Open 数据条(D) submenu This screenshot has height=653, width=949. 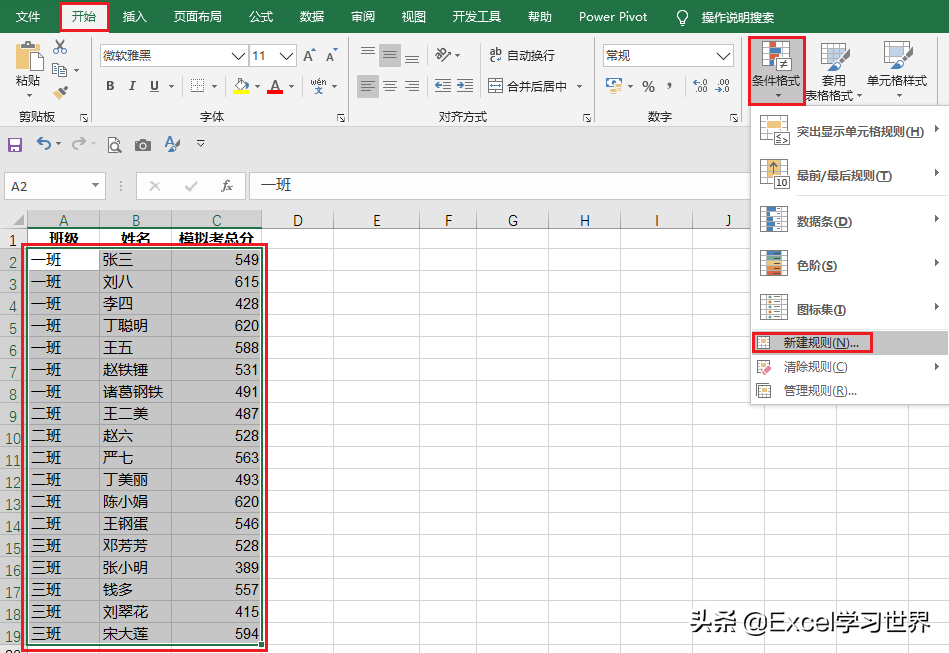pyautogui.click(x=849, y=220)
